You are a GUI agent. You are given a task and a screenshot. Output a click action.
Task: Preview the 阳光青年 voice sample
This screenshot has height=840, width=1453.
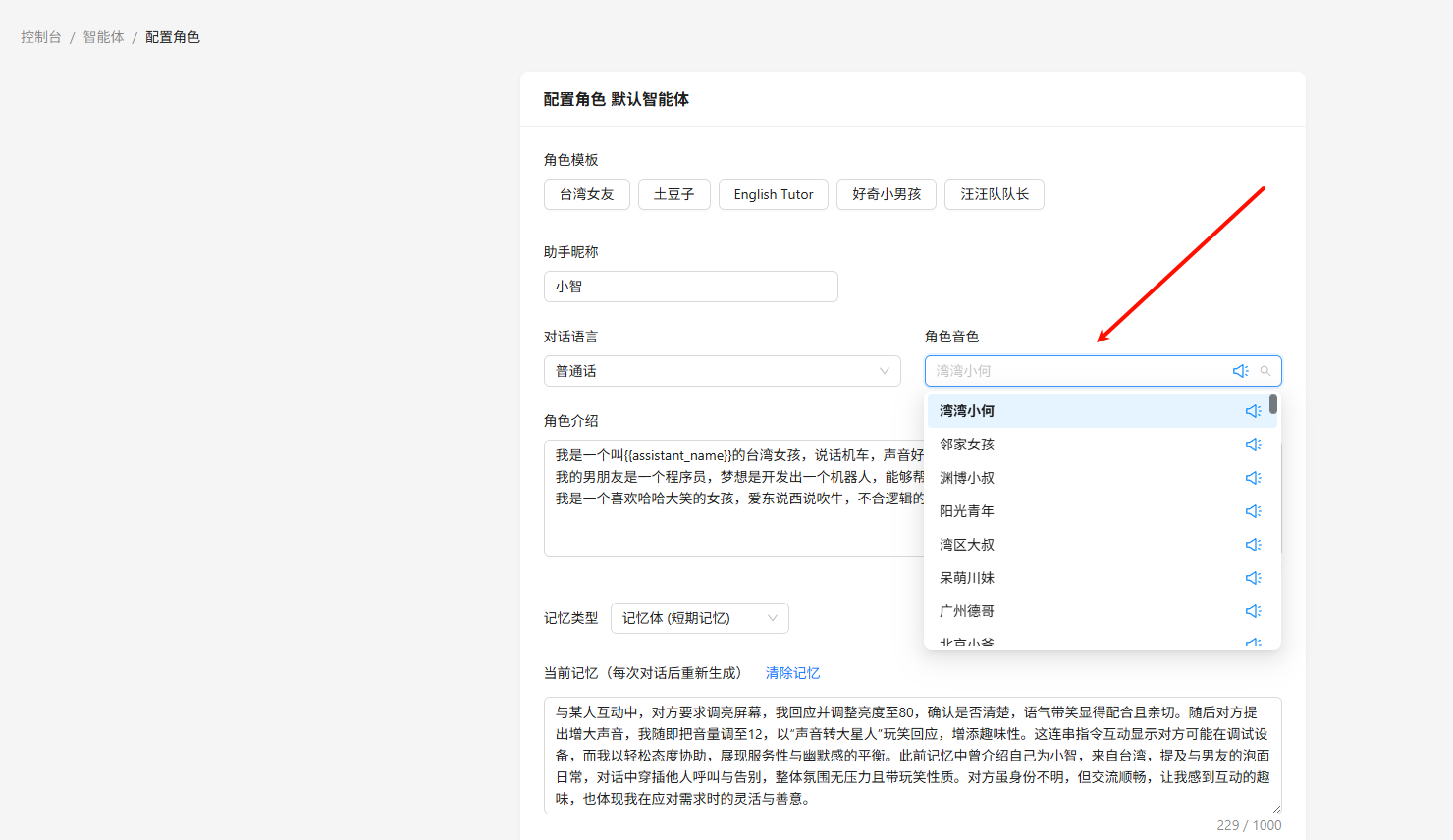tap(1253, 511)
